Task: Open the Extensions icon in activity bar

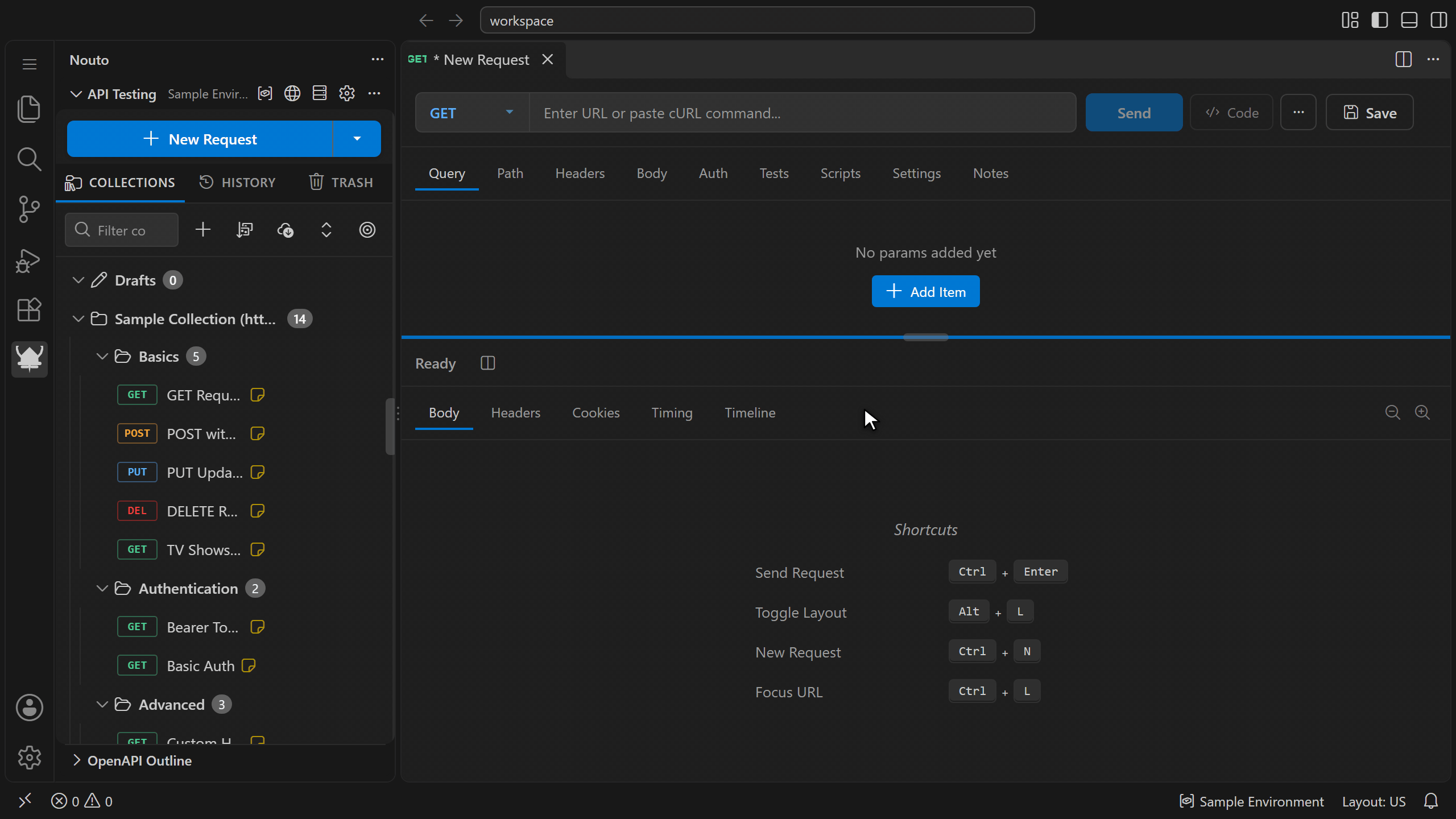Action: pos(29,310)
